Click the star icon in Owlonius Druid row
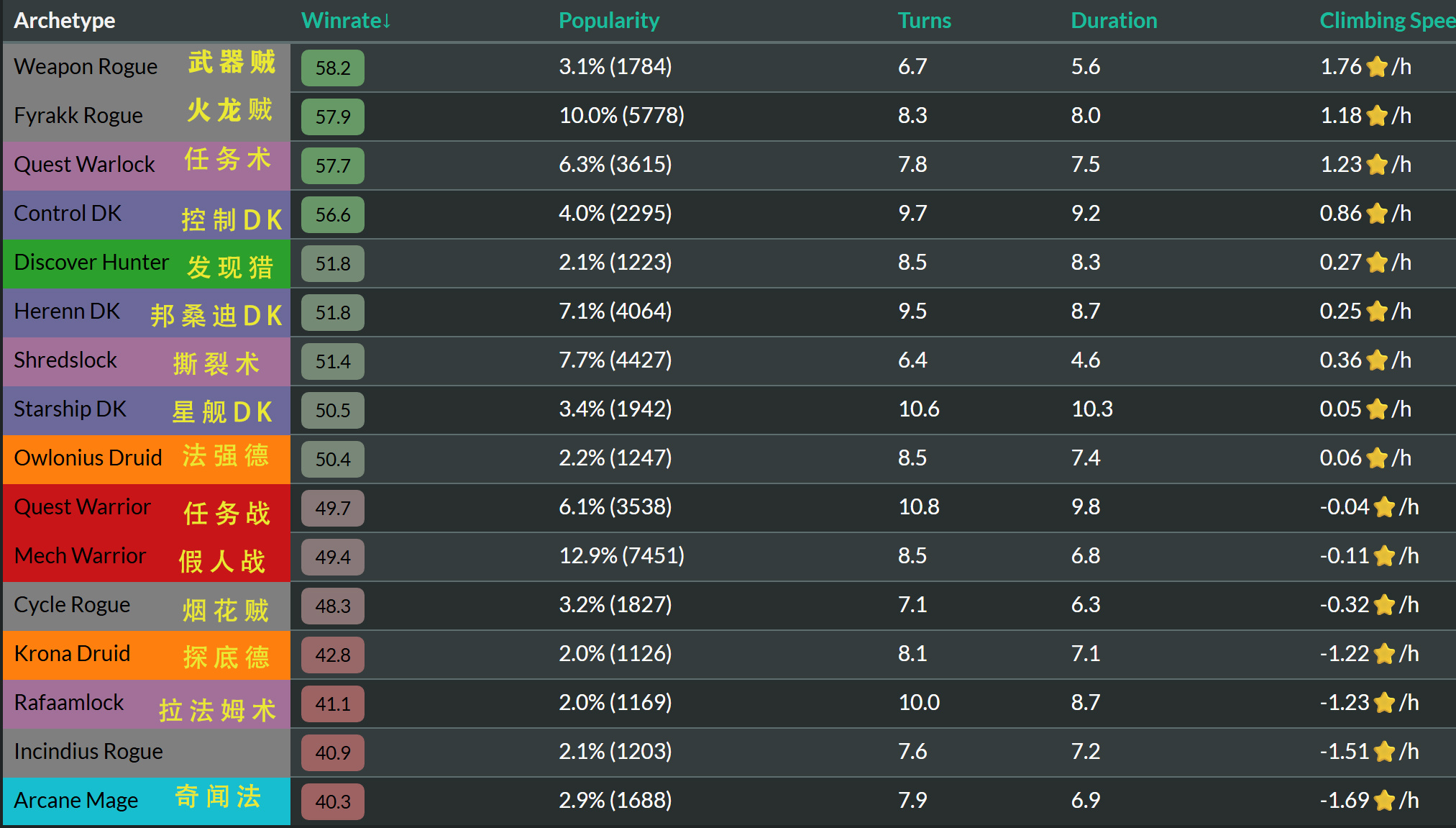This screenshot has width=1456, height=828. point(1376,458)
